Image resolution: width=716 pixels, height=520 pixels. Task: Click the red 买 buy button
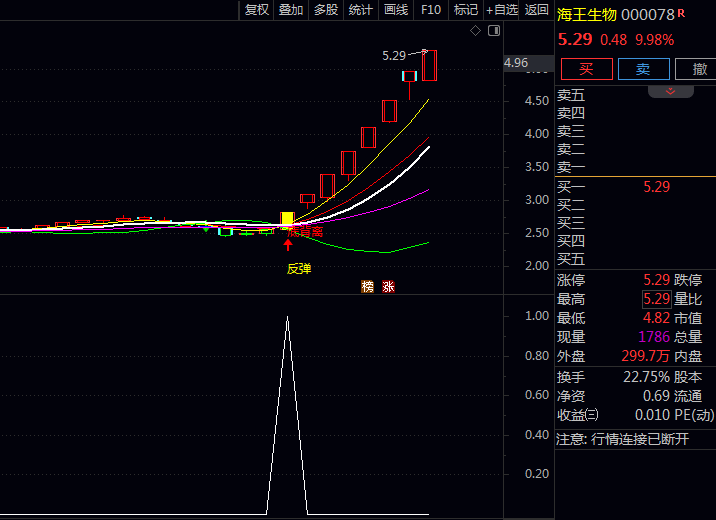586,69
